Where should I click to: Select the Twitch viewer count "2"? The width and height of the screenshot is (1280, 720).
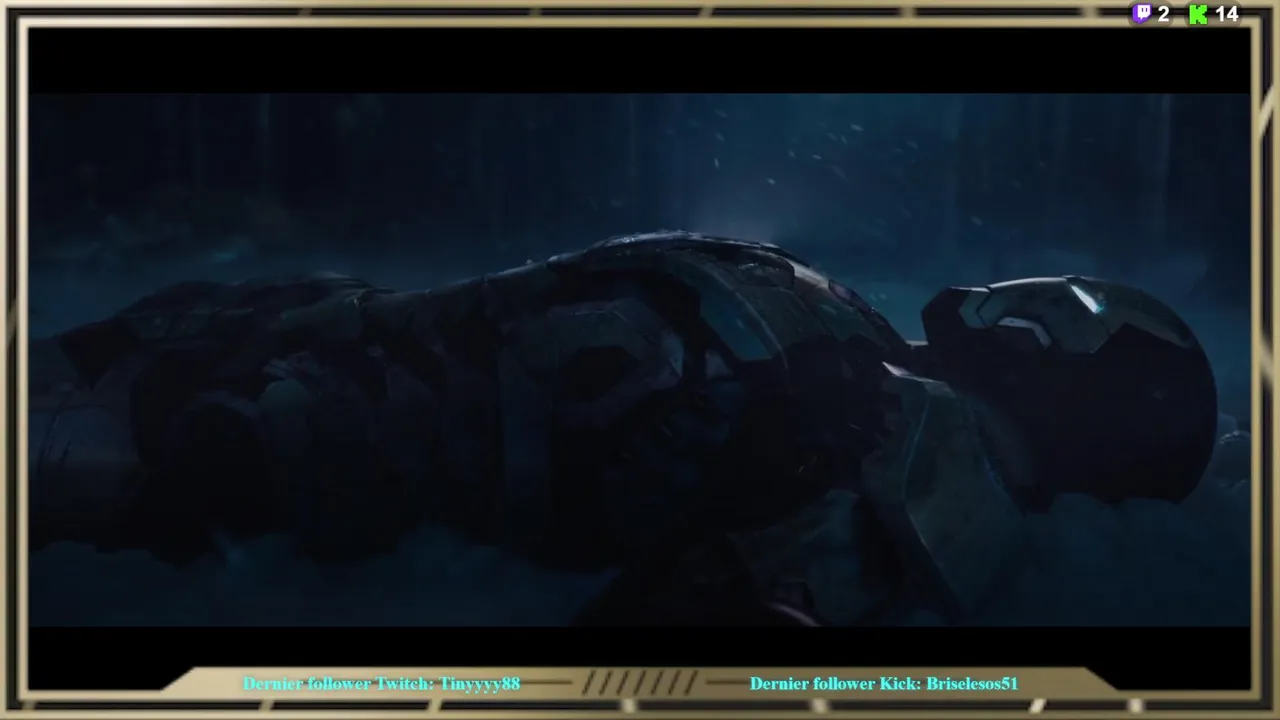(1163, 14)
